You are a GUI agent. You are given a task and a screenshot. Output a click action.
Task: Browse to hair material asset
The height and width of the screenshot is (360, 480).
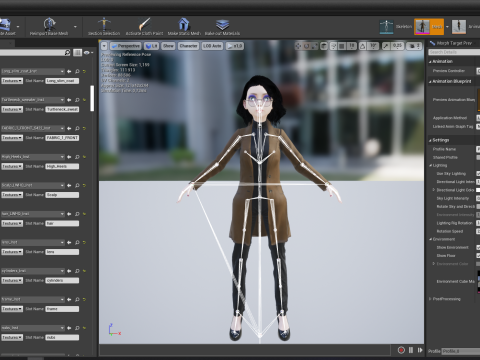click(x=77, y=214)
